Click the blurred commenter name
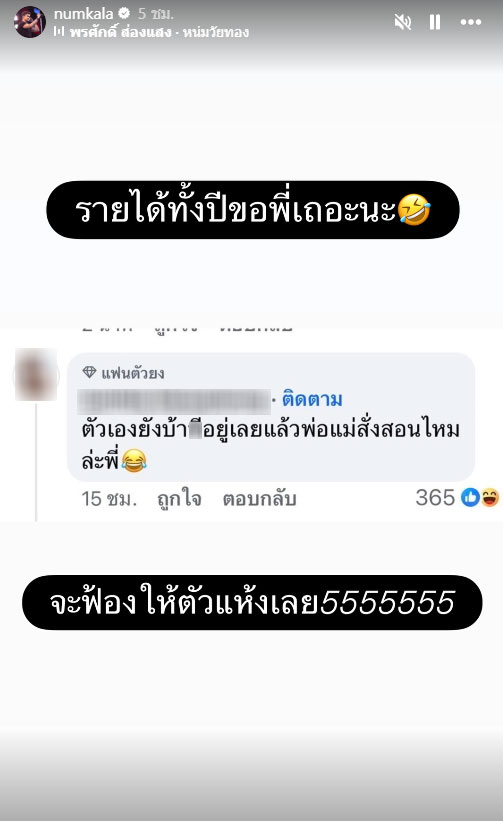This screenshot has width=503, height=821. click(174, 401)
